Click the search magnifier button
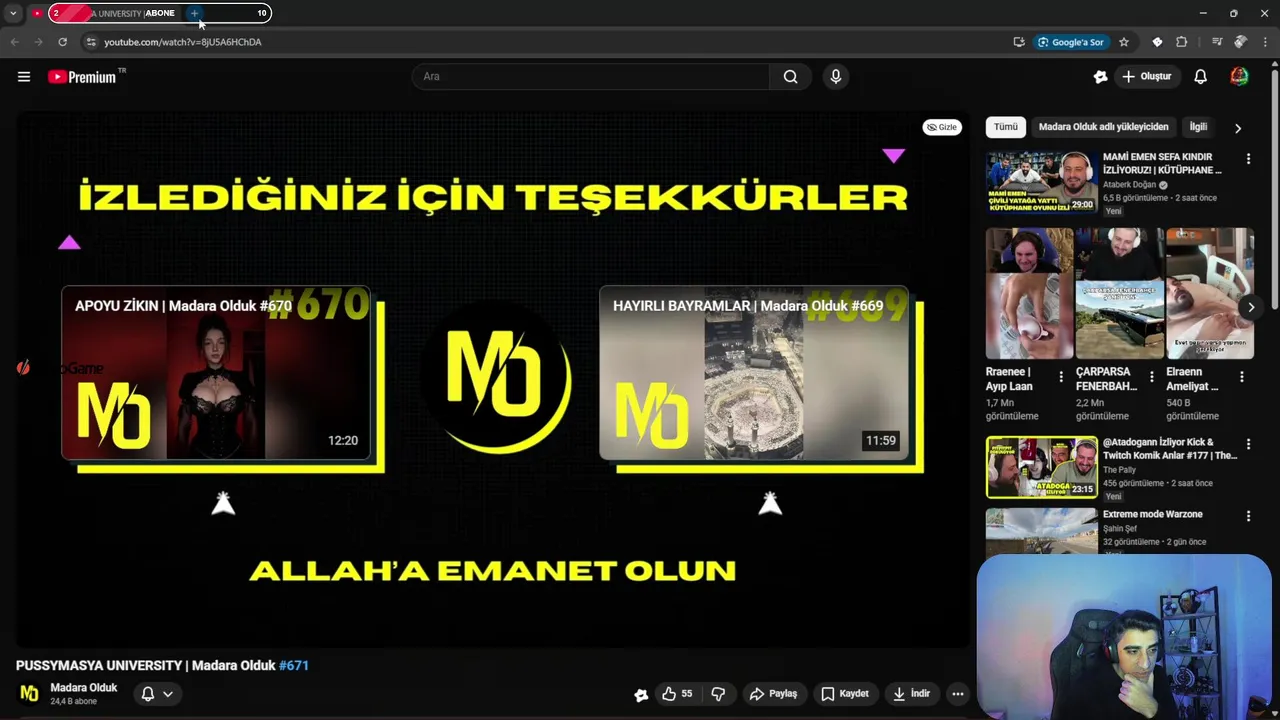Viewport: 1280px width, 720px height. coord(790,77)
